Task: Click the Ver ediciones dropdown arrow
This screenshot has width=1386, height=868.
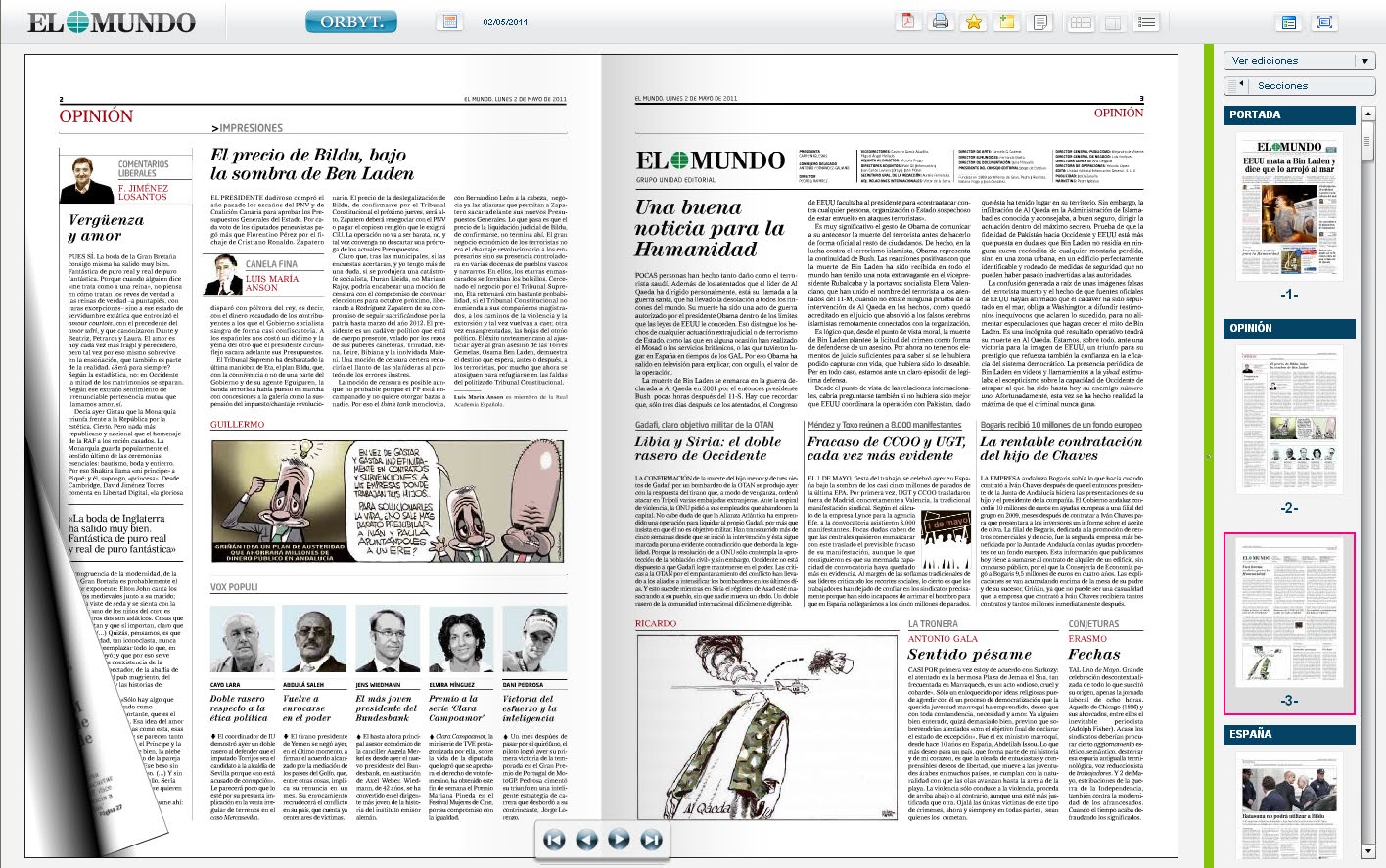Action: pos(1364,61)
